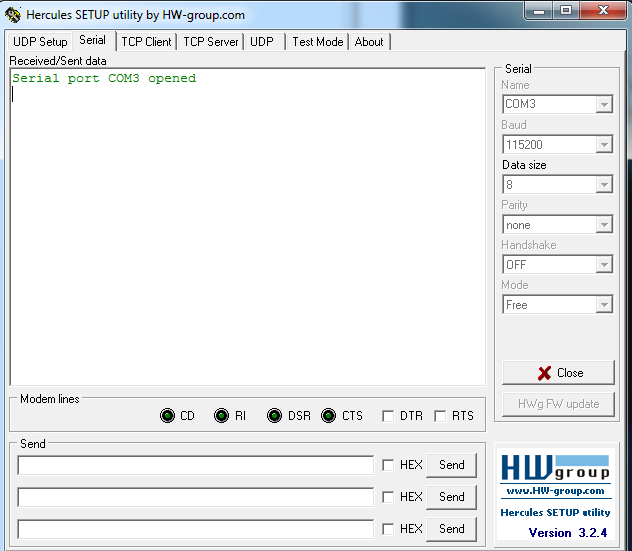632x551 pixels.
Task: Click 'Serial port COM3 opened' message
Action: (x=104, y=78)
